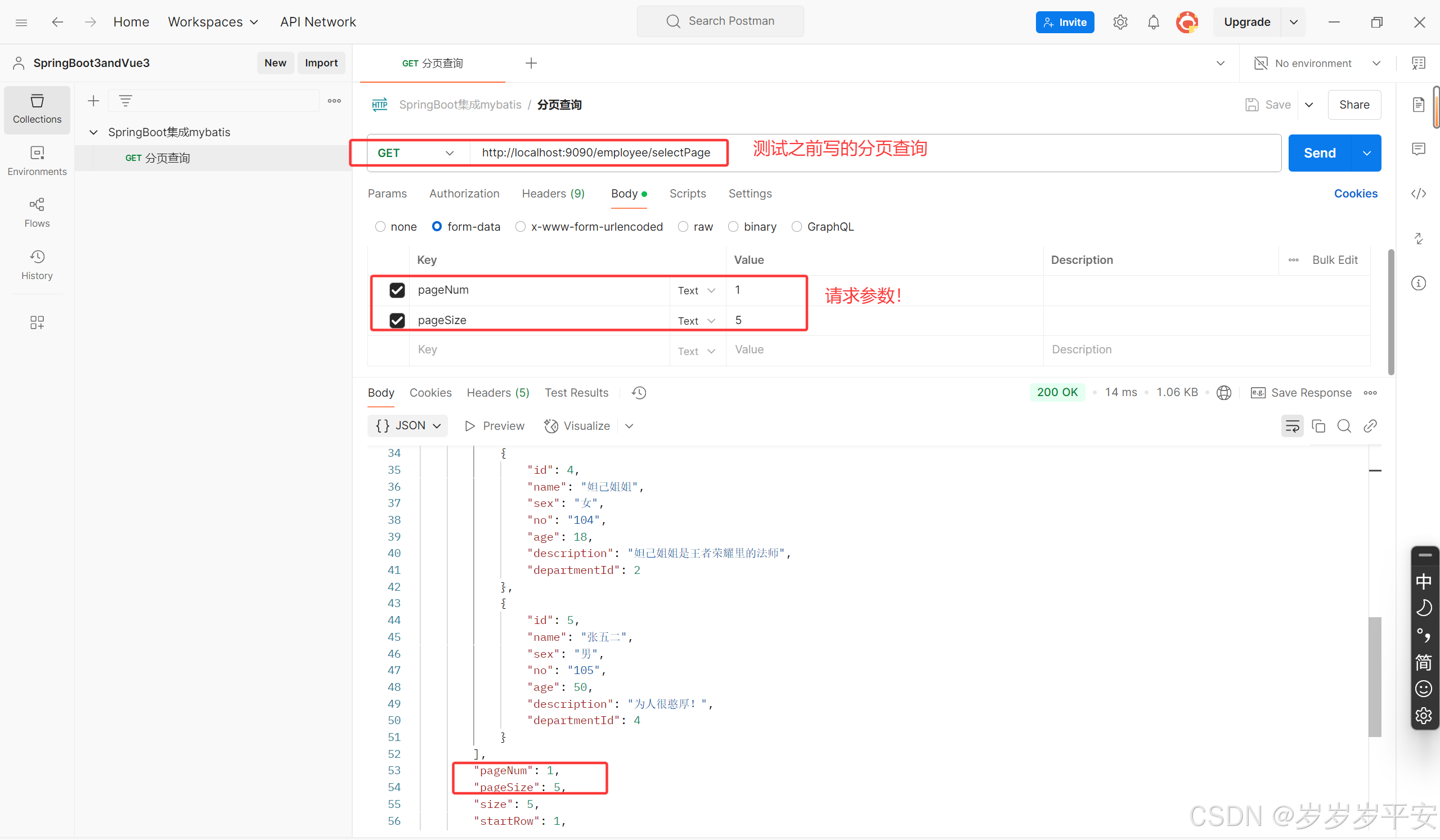
Task: Search within the response body
Action: (1344, 426)
